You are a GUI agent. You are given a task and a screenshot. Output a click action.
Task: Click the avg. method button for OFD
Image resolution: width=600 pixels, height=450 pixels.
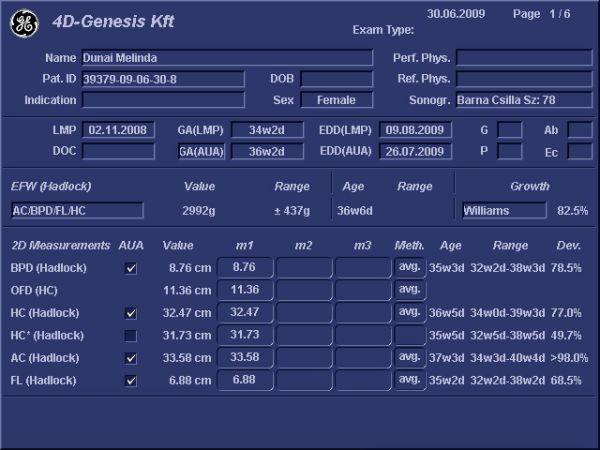point(410,289)
